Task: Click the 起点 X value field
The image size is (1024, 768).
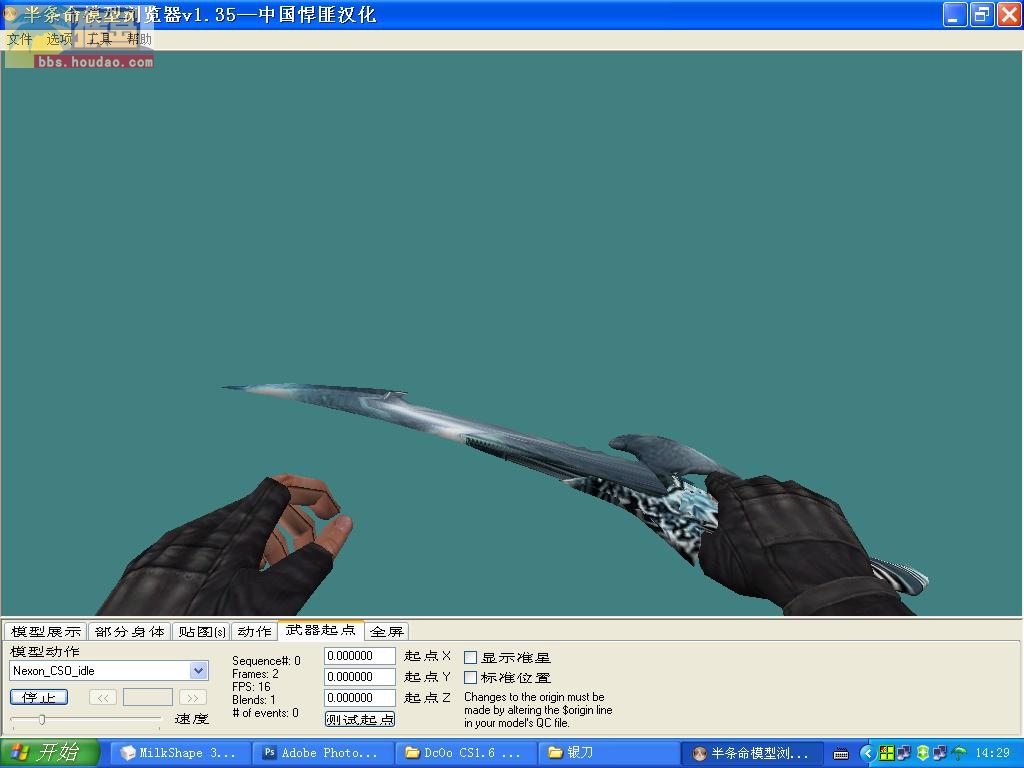Action: pyautogui.click(x=360, y=656)
